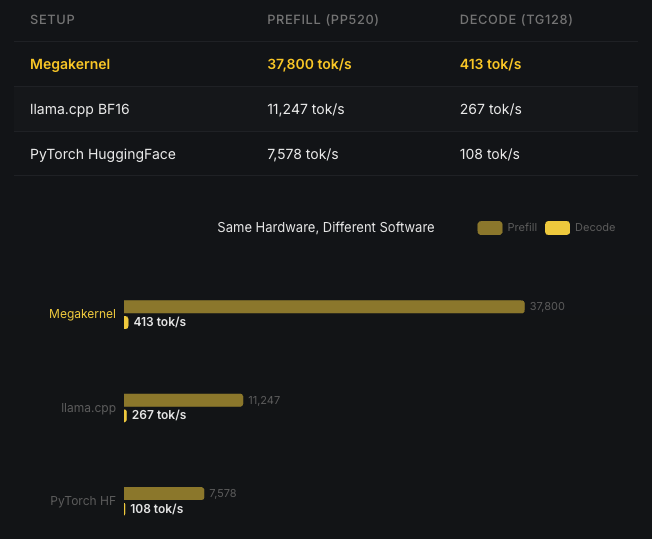Click the llama.cpp prefill bar in chart
Image resolution: width=652 pixels, height=539 pixels.
pos(183,400)
